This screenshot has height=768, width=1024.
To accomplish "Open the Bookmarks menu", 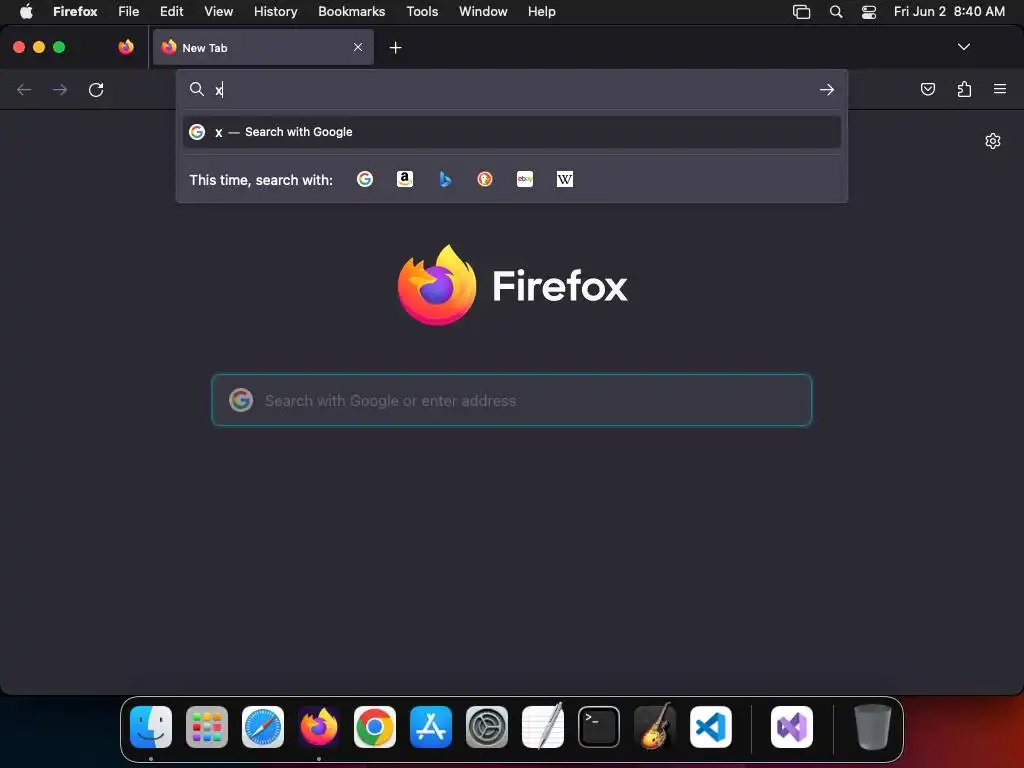I will point(351,11).
